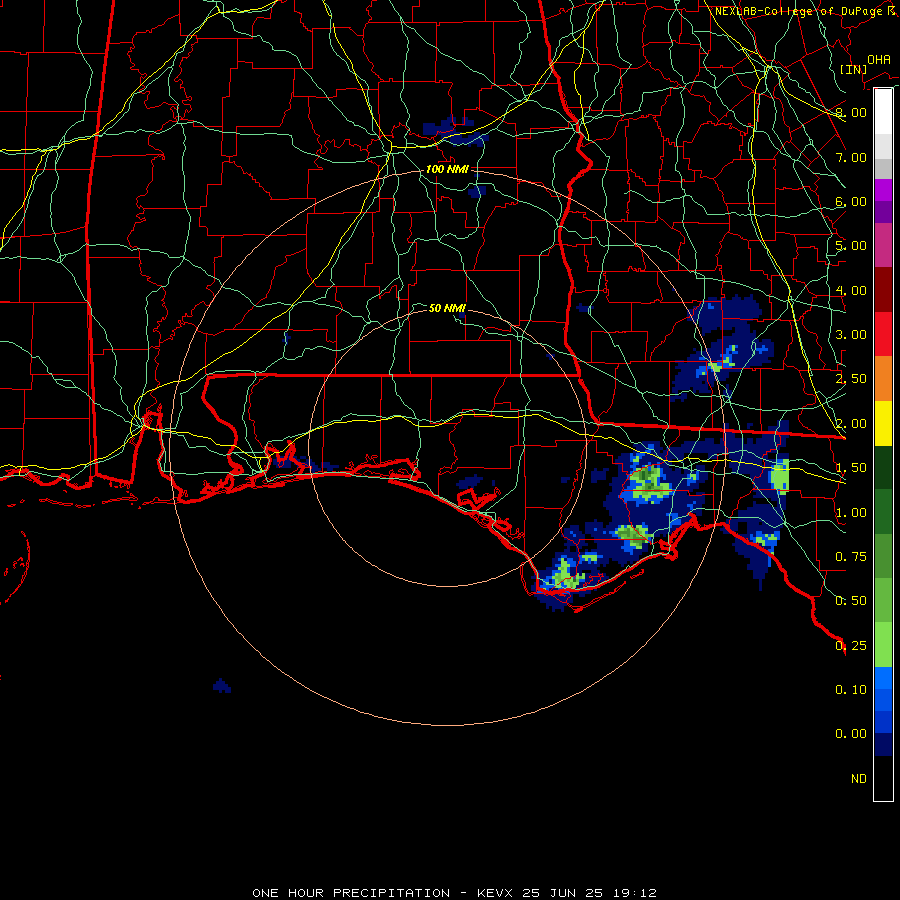Select the 0.75 legend value
The height and width of the screenshot is (900, 900).
point(851,557)
